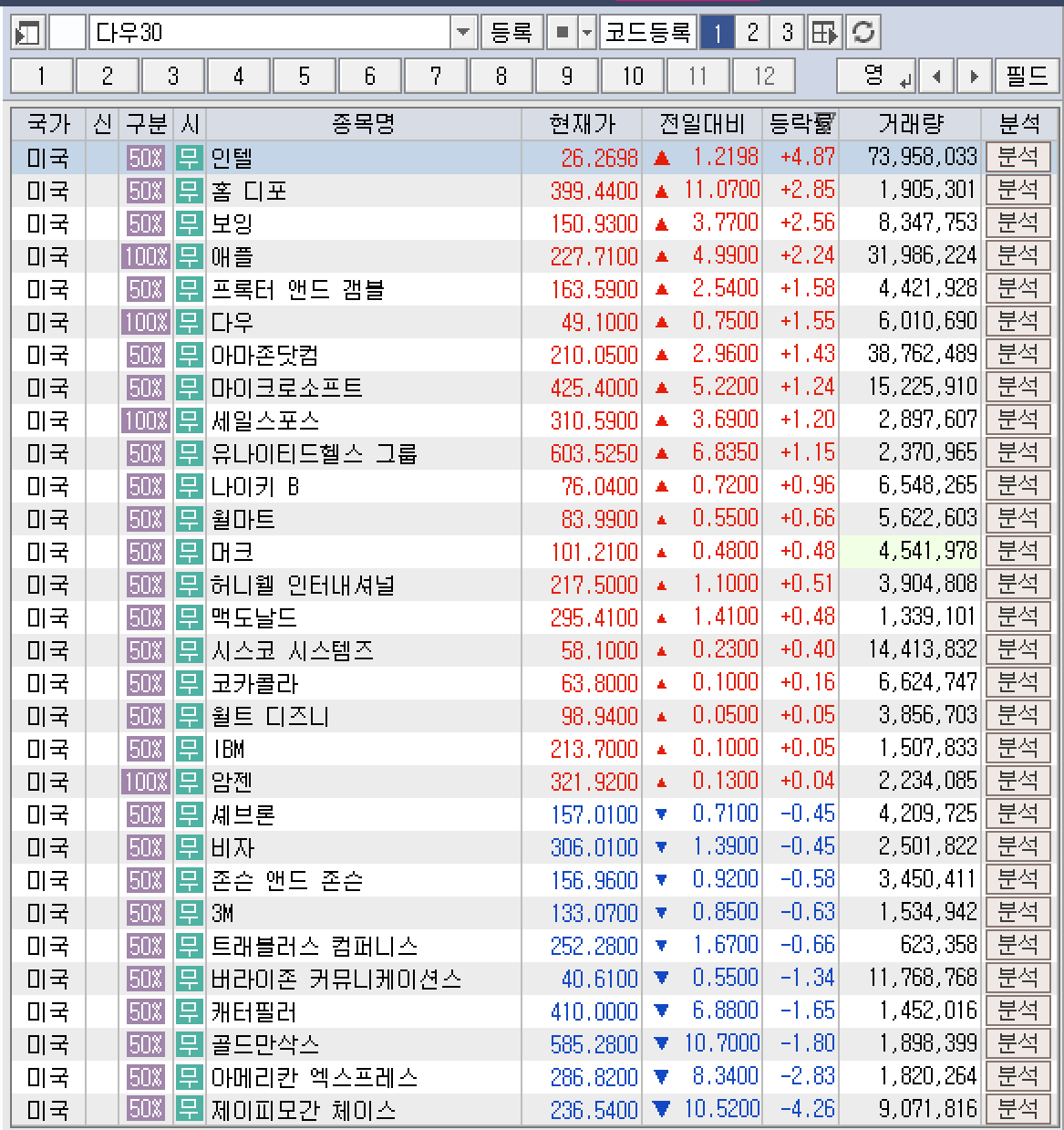Select stock name IBM
This screenshot has height=1130, width=1064.
229,749
